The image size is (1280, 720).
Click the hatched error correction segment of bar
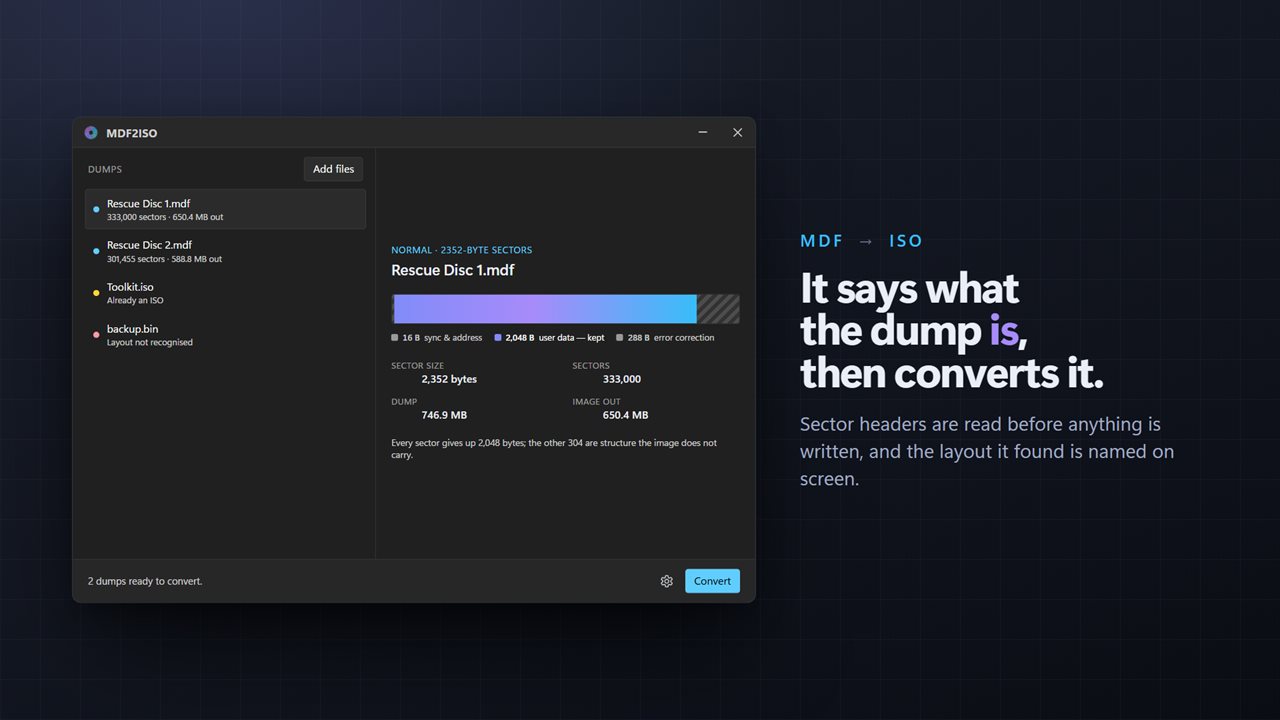(718, 309)
